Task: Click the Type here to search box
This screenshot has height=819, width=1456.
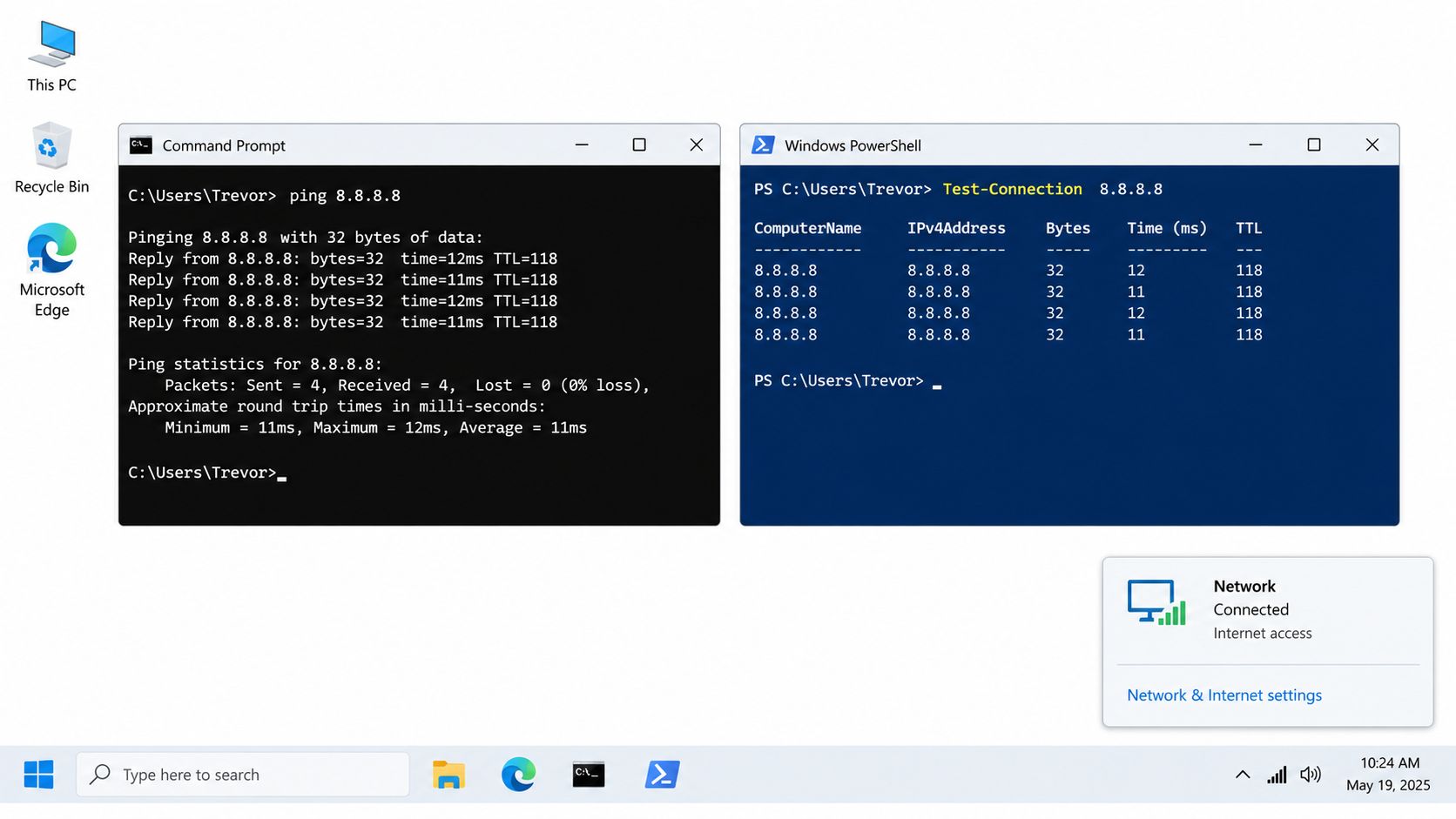Action: 243,774
